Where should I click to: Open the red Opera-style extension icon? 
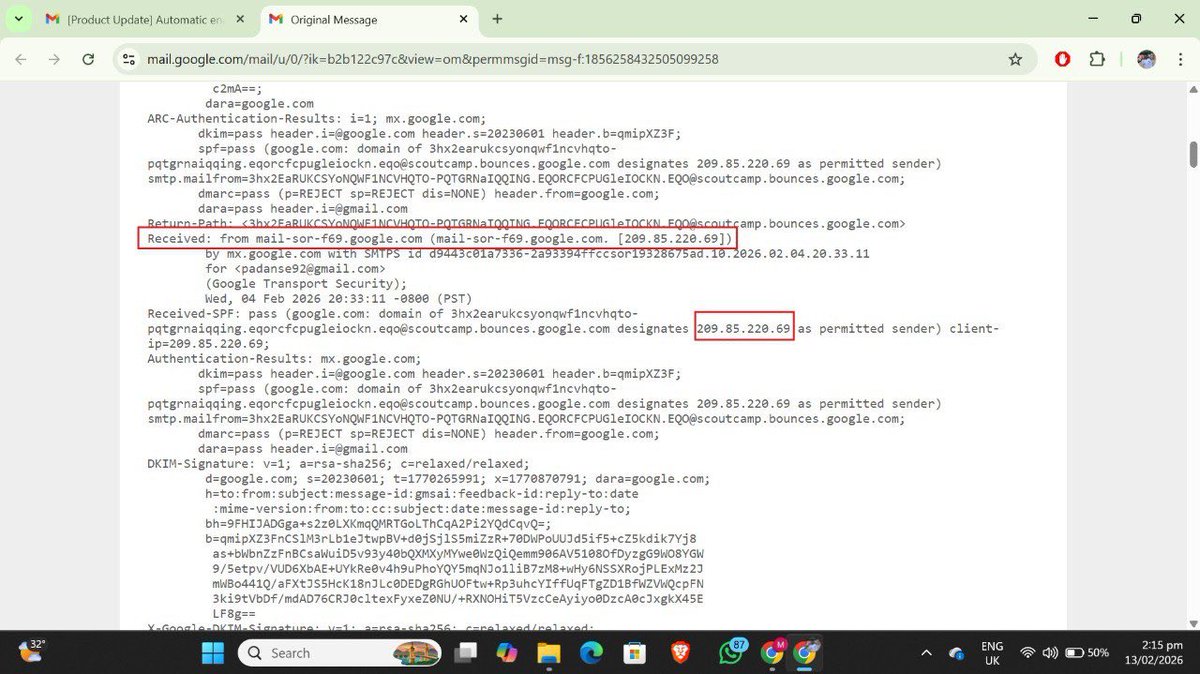(1063, 60)
